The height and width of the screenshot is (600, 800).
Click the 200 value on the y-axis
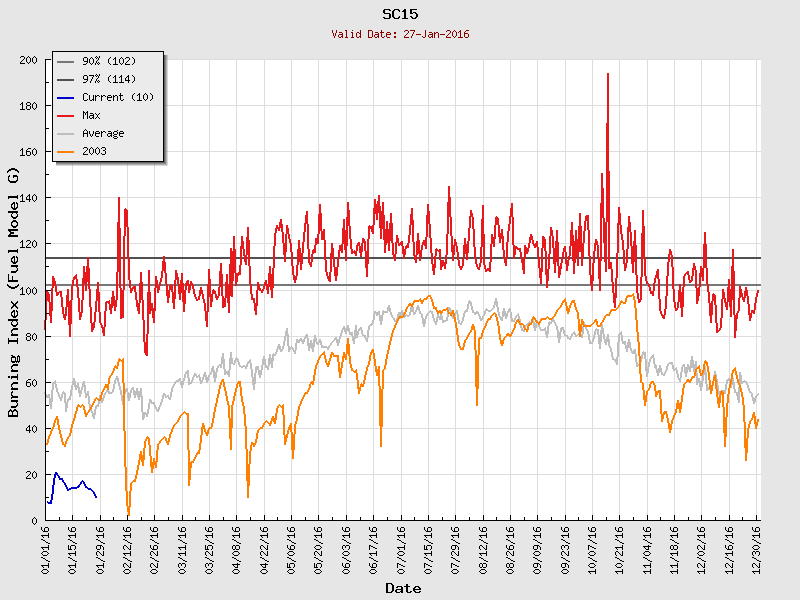[28, 60]
